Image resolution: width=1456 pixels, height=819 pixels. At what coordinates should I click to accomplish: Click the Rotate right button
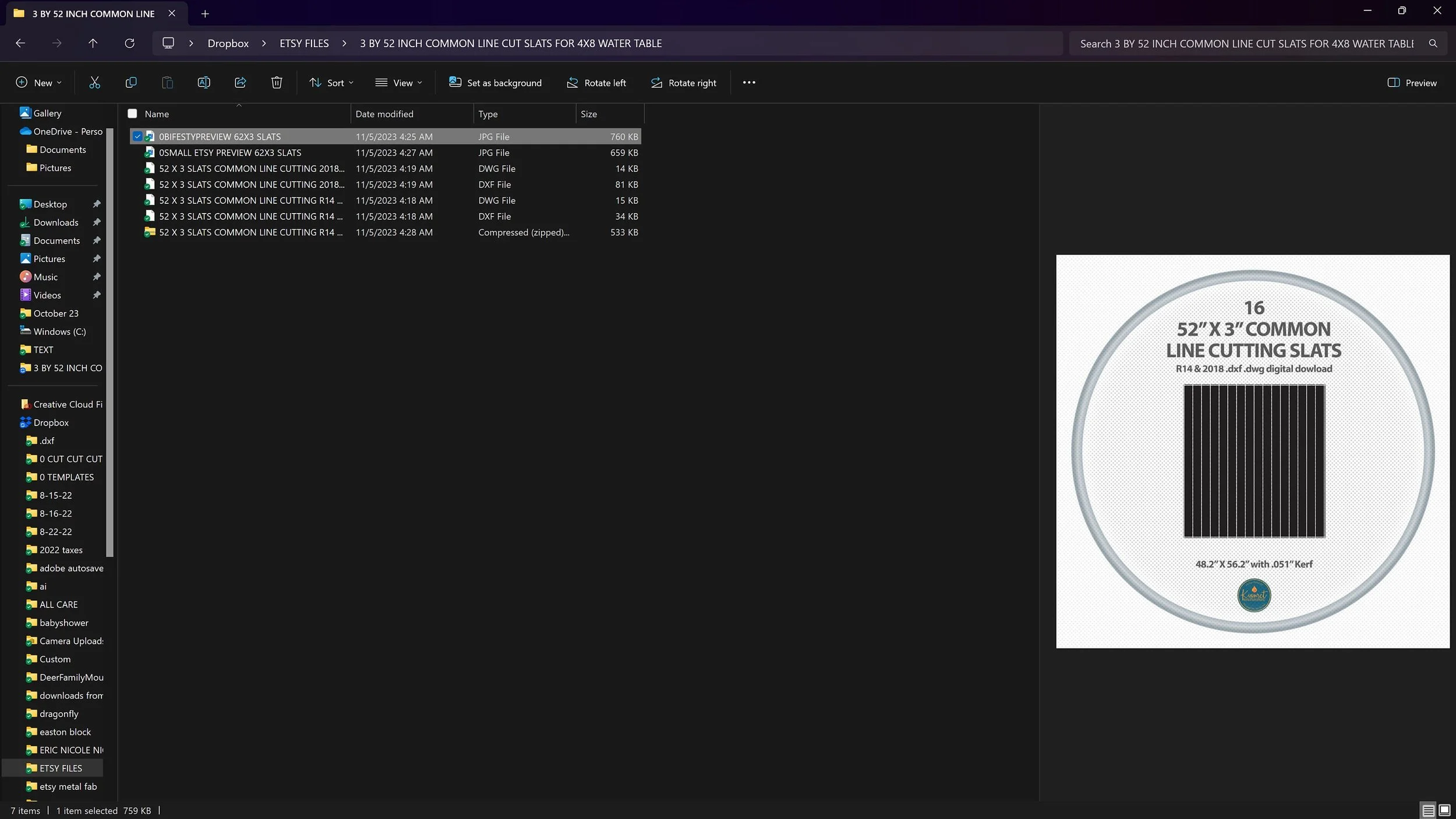coord(683,83)
